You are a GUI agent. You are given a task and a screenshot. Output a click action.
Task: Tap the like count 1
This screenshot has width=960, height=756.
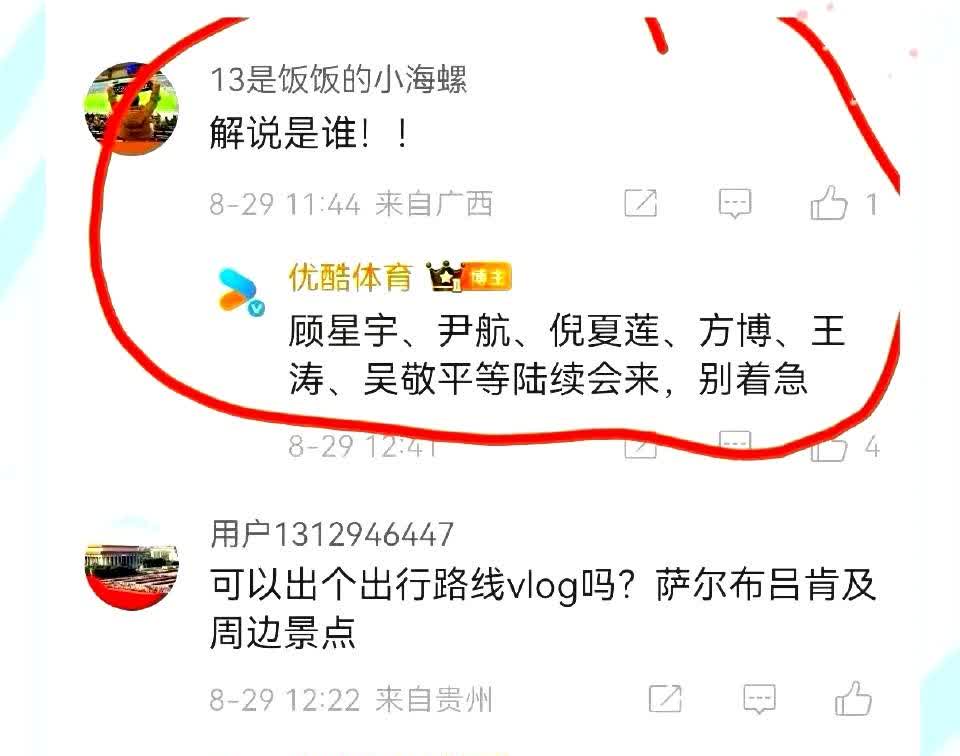pos(872,204)
